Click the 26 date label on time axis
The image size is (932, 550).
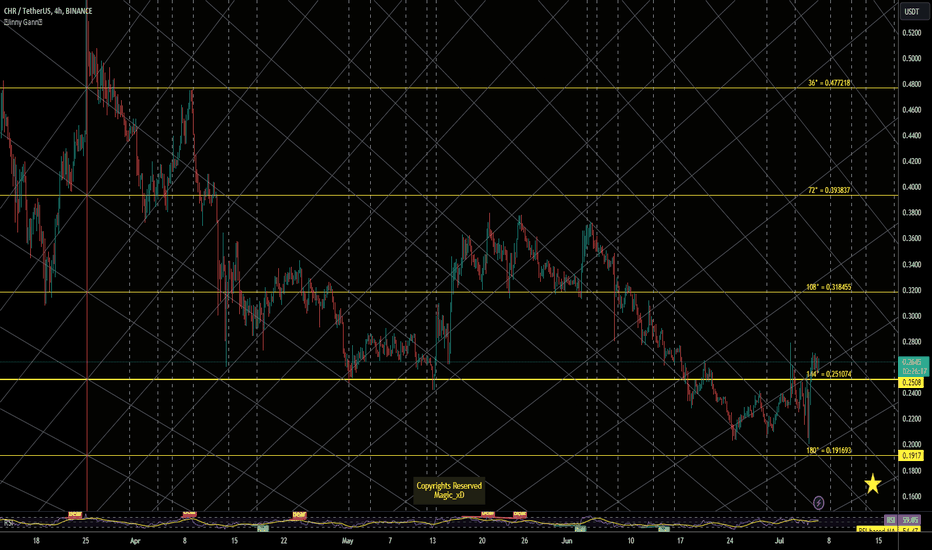(x=524, y=541)
